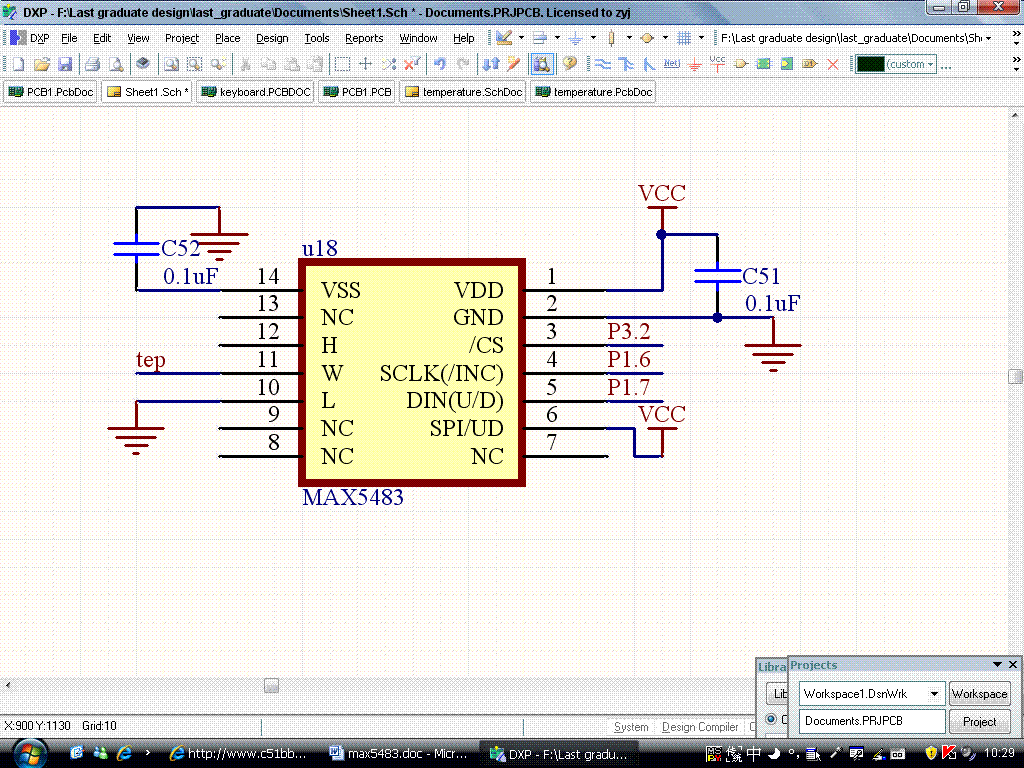Image resolution: width=1024 pixels, height=768 pixels.
Task: Place a part with the logic gate icon
Action: coord(741,64)
